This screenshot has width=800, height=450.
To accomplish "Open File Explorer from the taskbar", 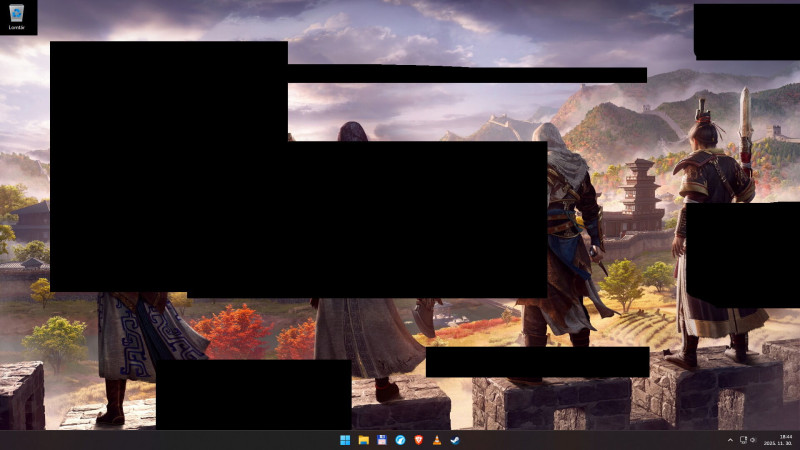I will tap(363, 440).
